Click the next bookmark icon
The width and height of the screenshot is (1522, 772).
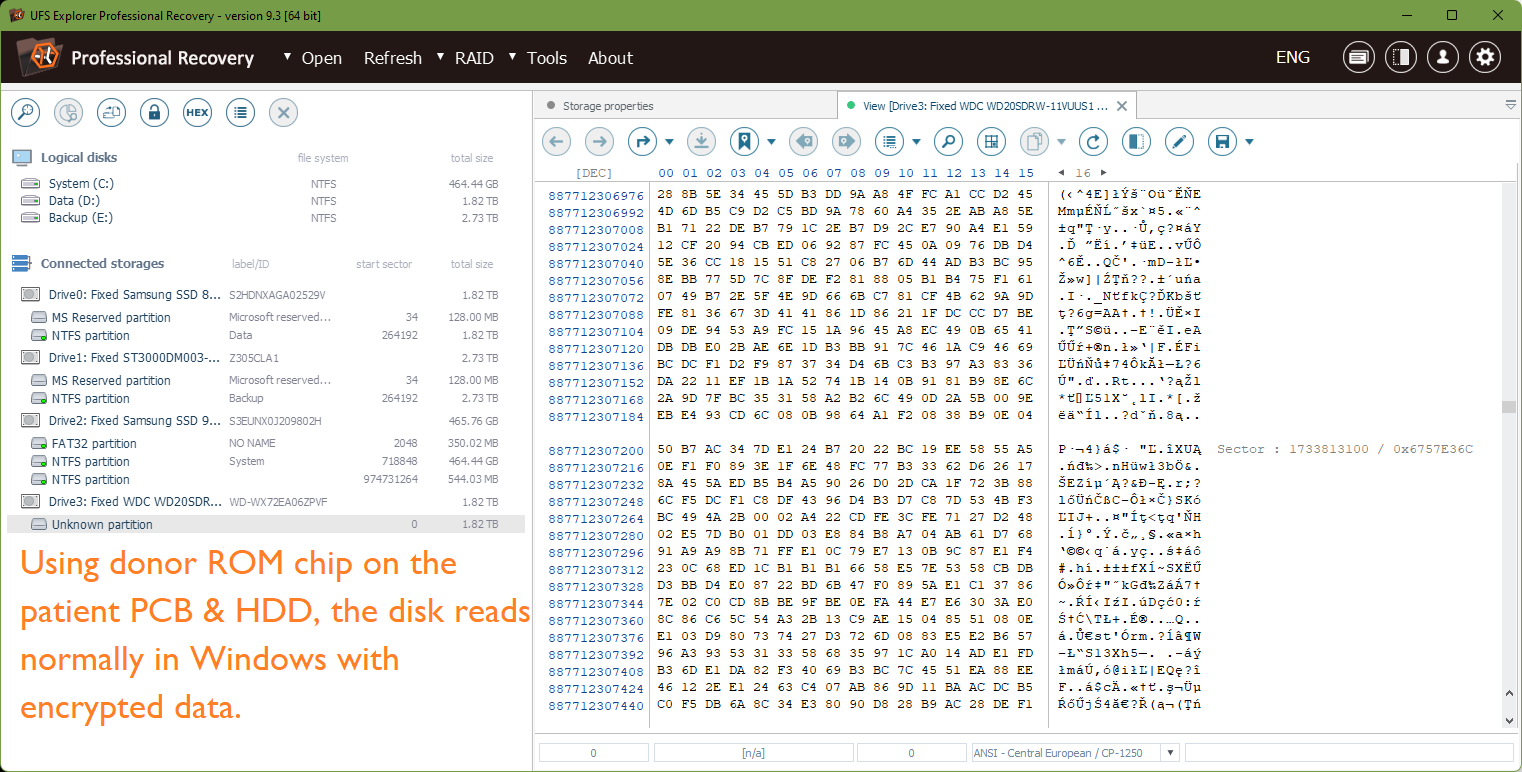coord(846,142)
